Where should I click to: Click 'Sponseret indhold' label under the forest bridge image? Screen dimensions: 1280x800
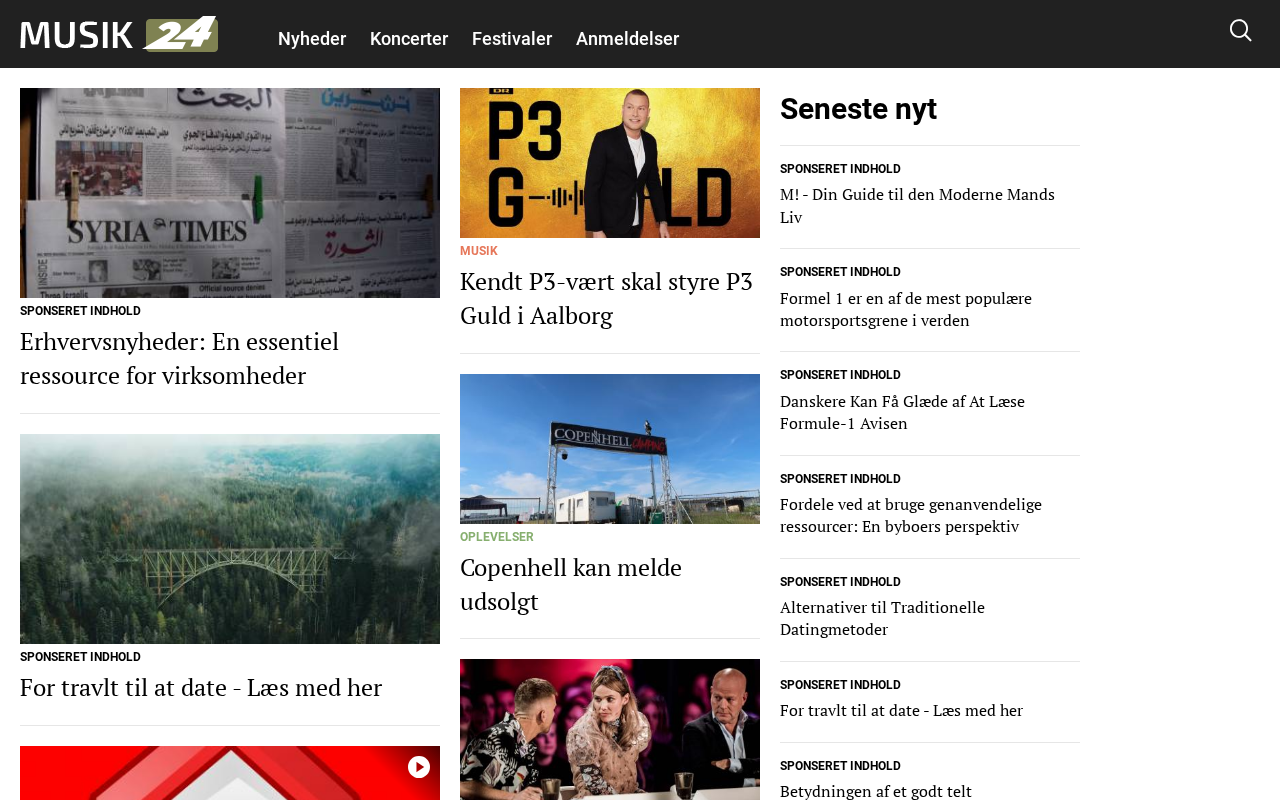point(80,657)
